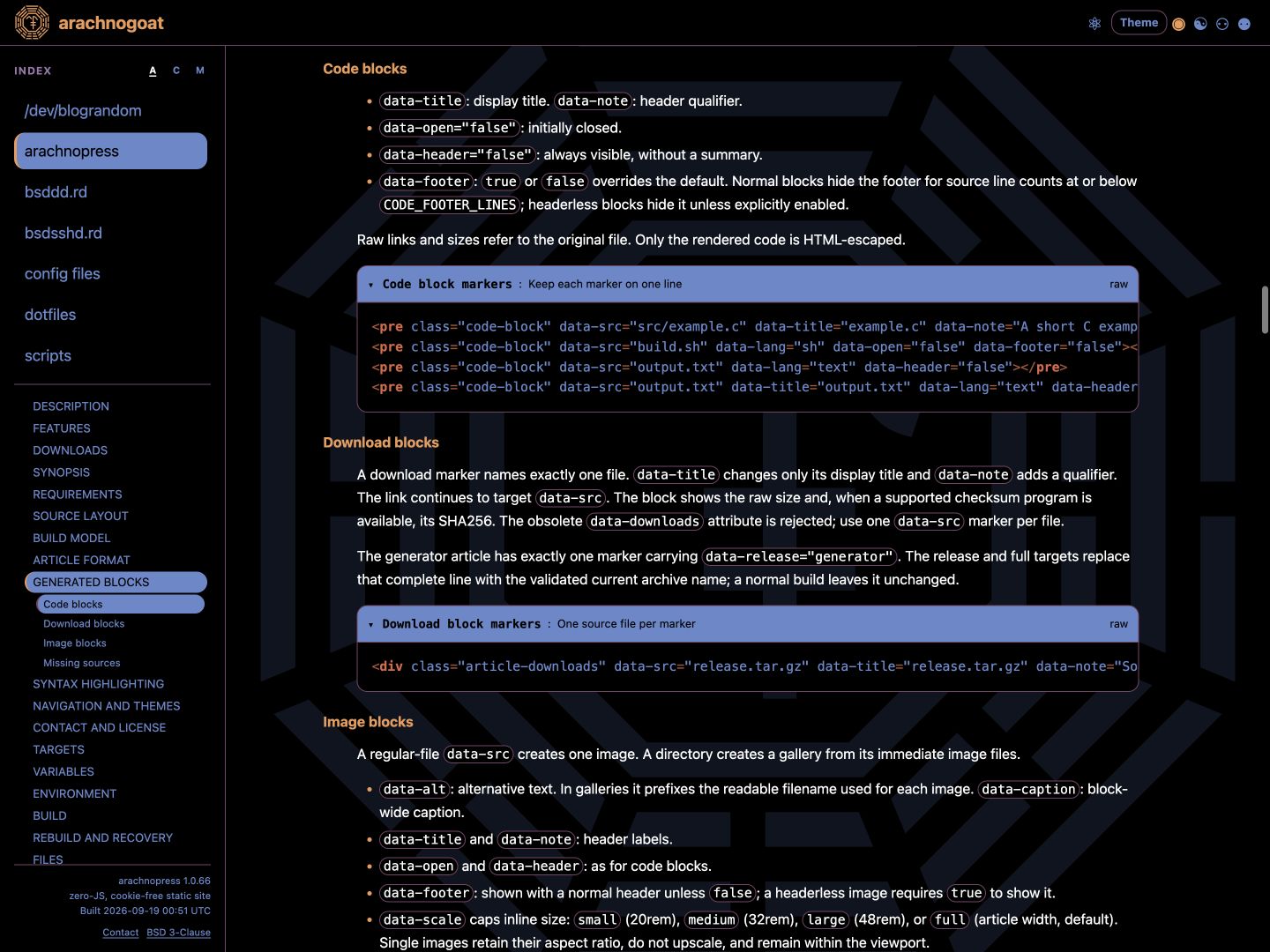This screenshot has height=952, width=1270.
Task: Click the data-alt code label
Action: pos(415,789)
